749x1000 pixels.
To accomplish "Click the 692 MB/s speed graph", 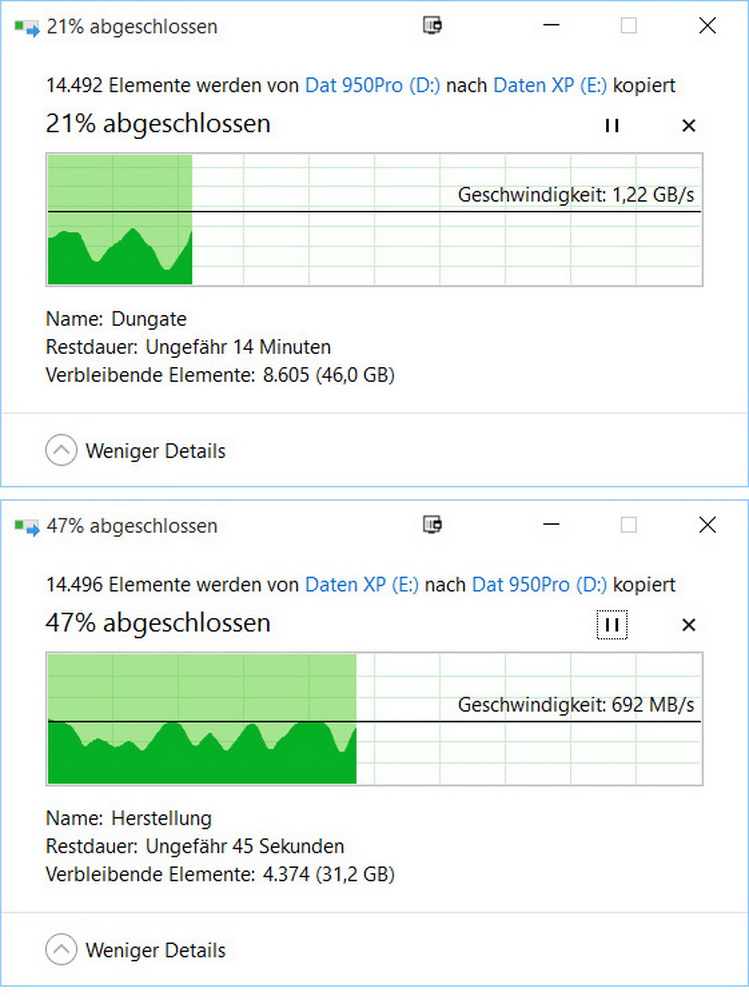I will pyautogui.click(x=374, y=719).
